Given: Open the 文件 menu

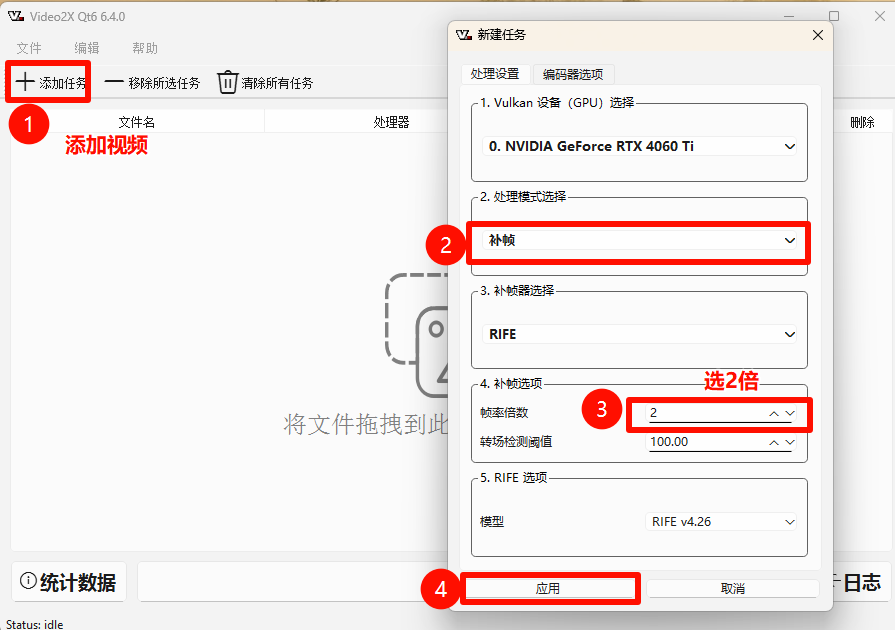Looking at the screenshot, I should tap(29, 49).
